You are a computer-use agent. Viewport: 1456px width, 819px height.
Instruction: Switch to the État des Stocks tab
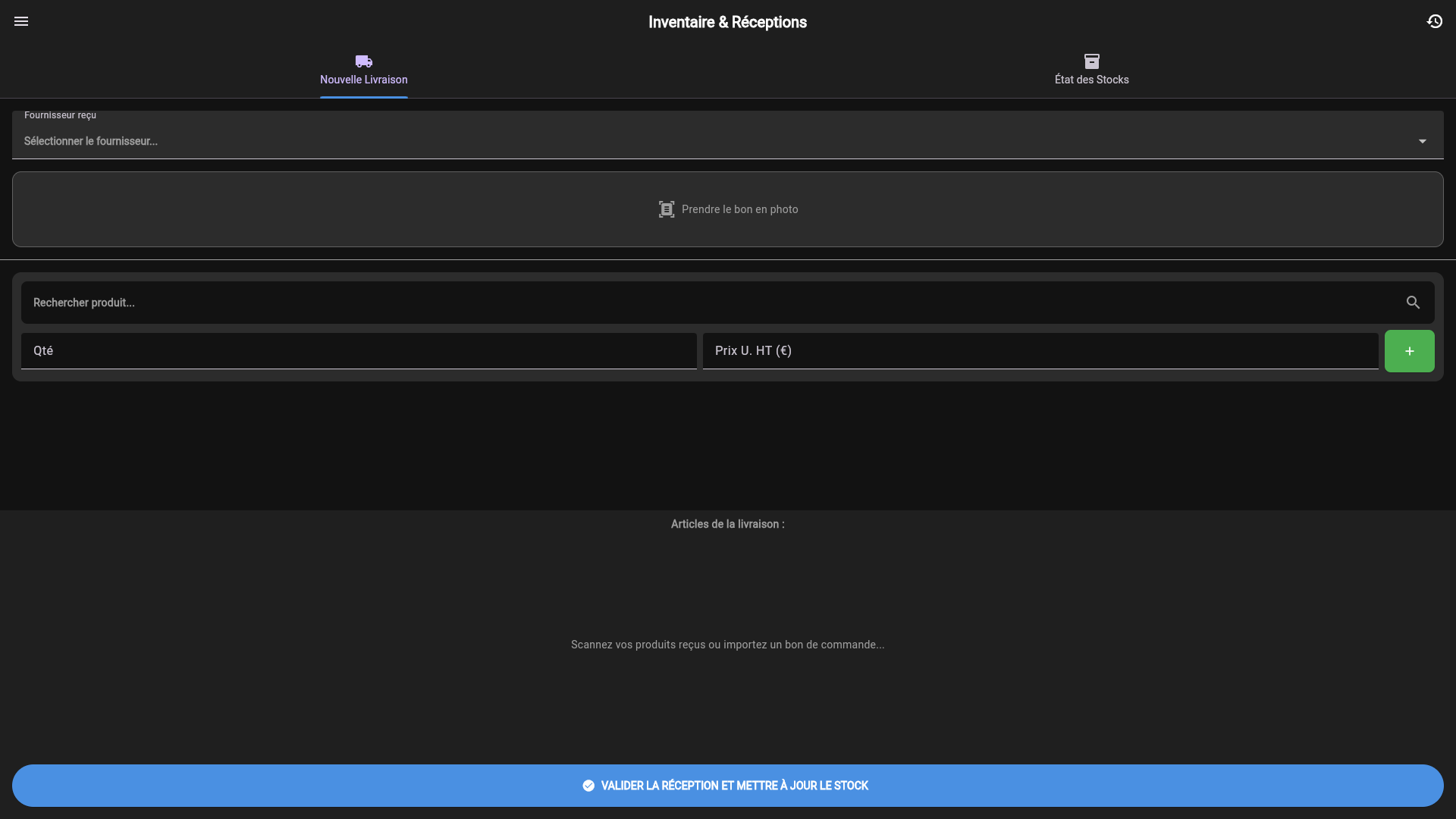pos(1091,71)
